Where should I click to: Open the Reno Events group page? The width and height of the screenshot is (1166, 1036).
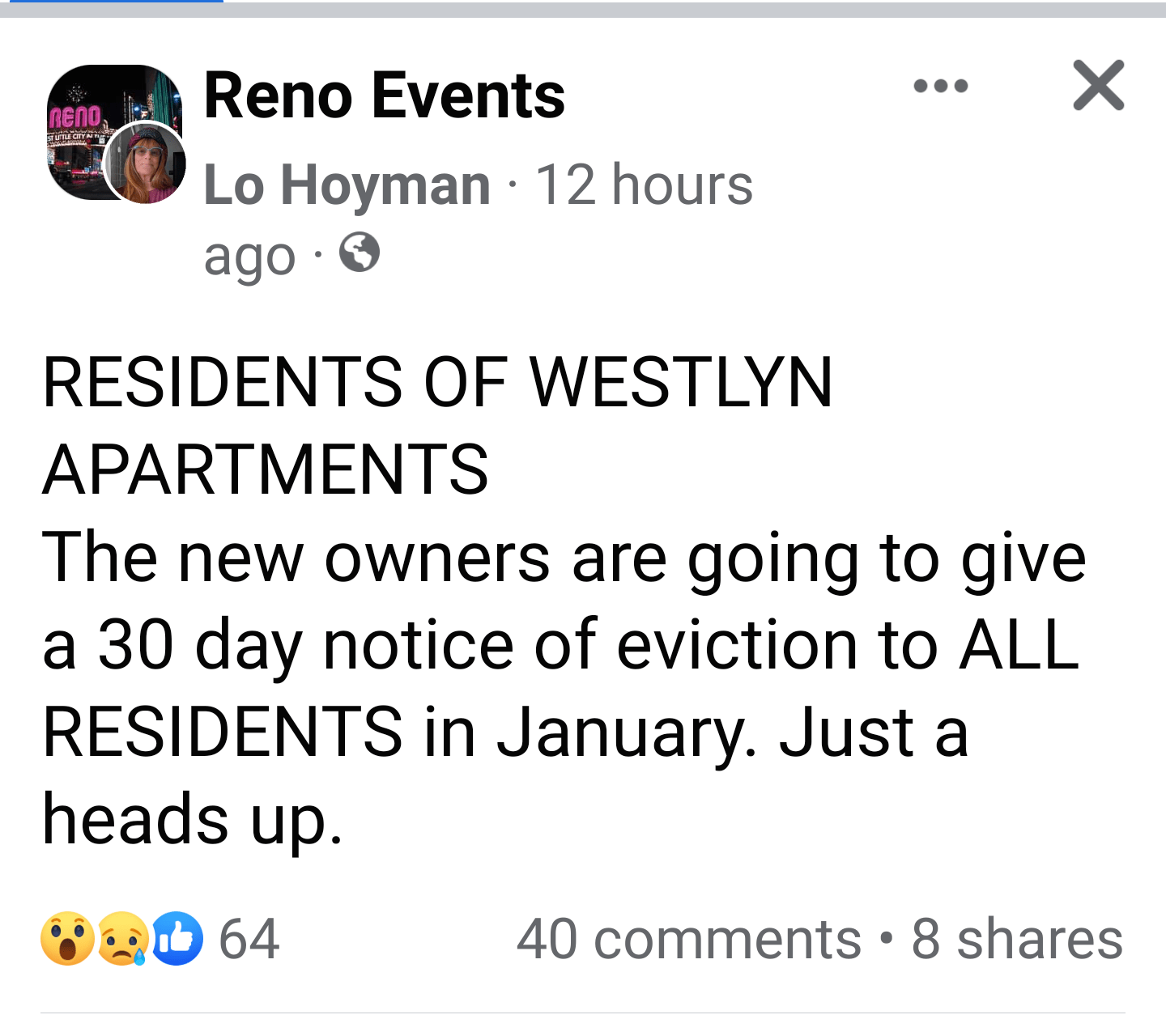[x=384, y=95]
